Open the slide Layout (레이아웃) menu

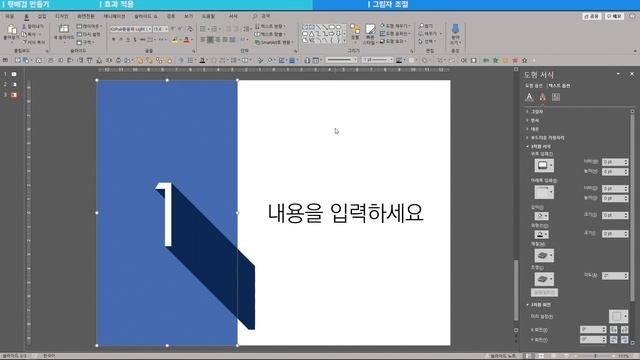click(x=88, y=26)
